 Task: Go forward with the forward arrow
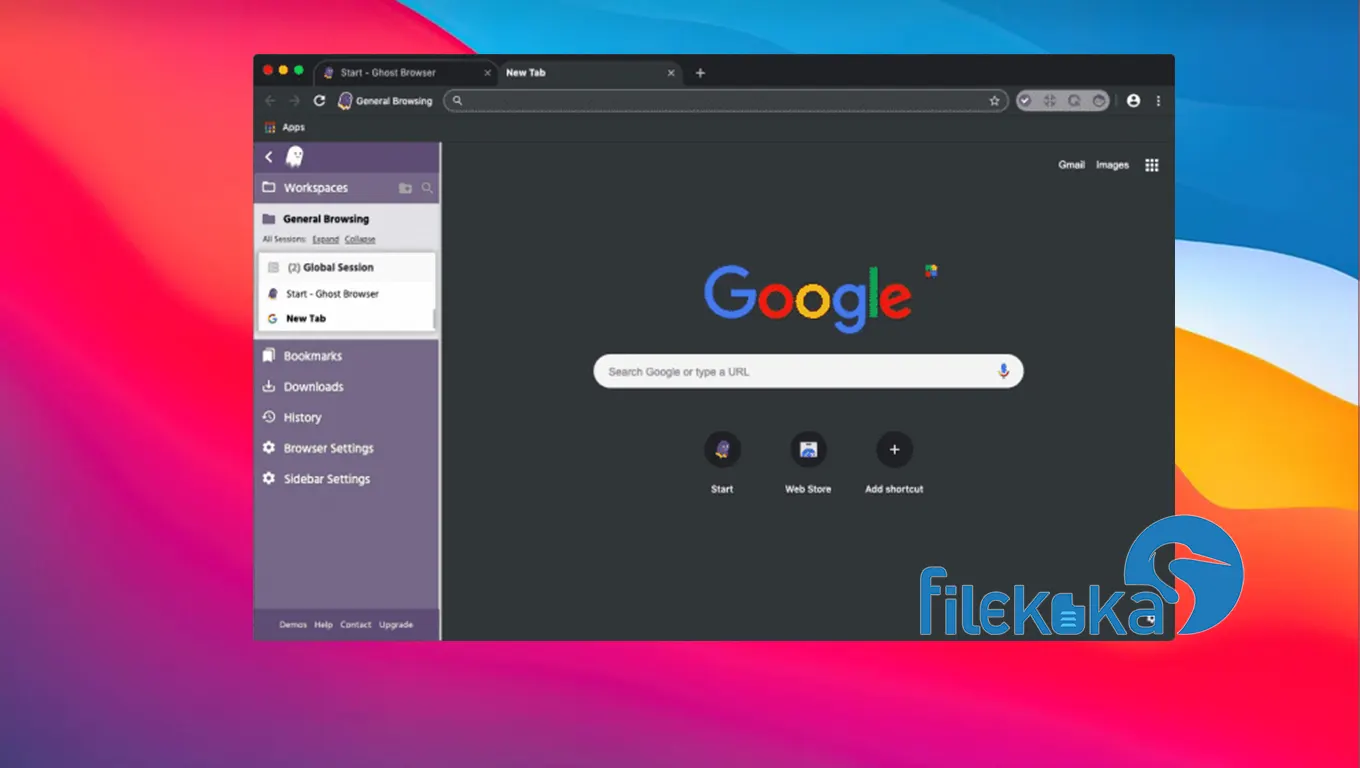point(294,101)
